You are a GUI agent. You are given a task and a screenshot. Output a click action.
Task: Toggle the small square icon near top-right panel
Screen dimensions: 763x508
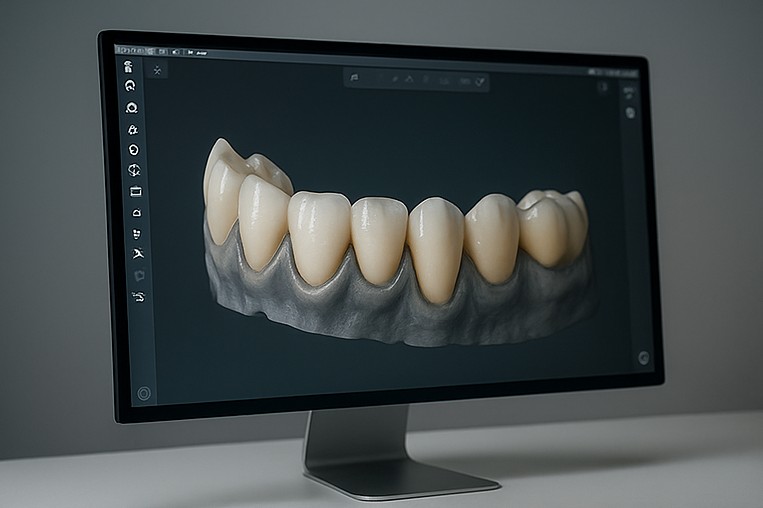click(603, 88)
